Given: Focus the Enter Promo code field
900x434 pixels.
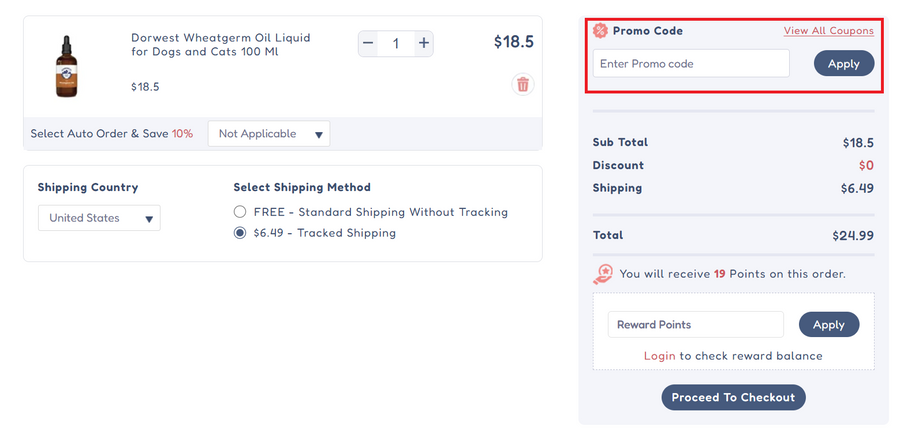Looking at the screenshot, I should pyautogui.click(x=691, y=63).
